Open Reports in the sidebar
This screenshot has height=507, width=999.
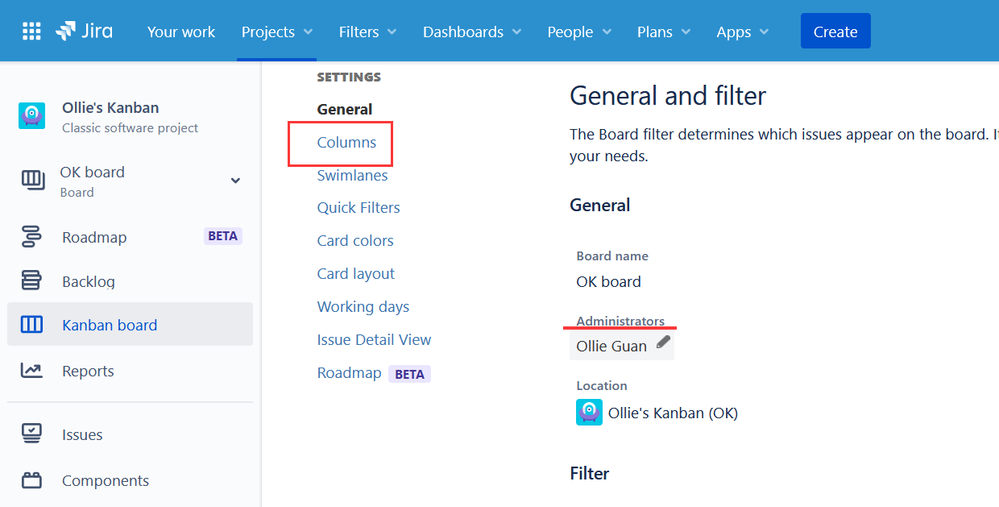coord(88,371)
